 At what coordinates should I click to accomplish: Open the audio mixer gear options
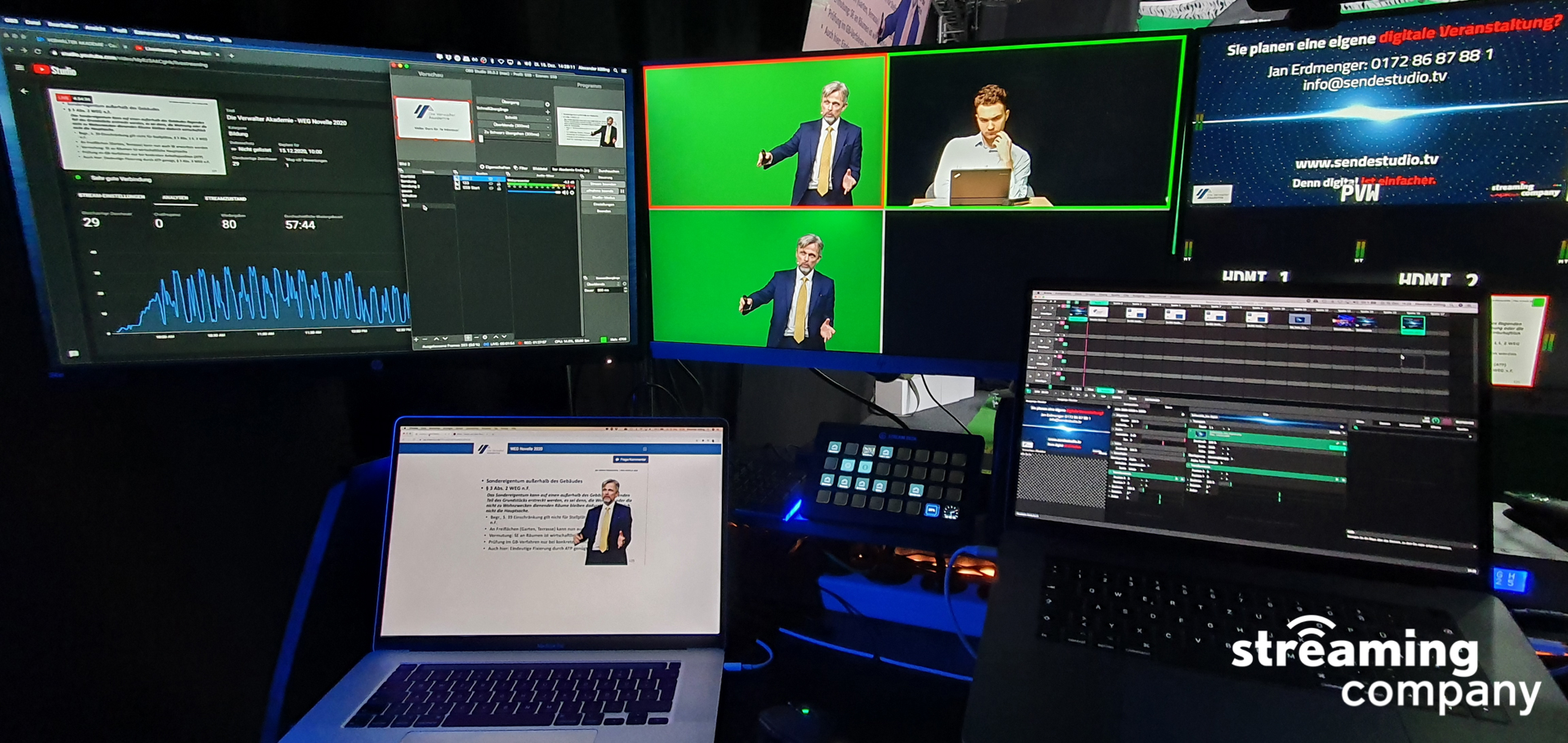coord(572,193)
